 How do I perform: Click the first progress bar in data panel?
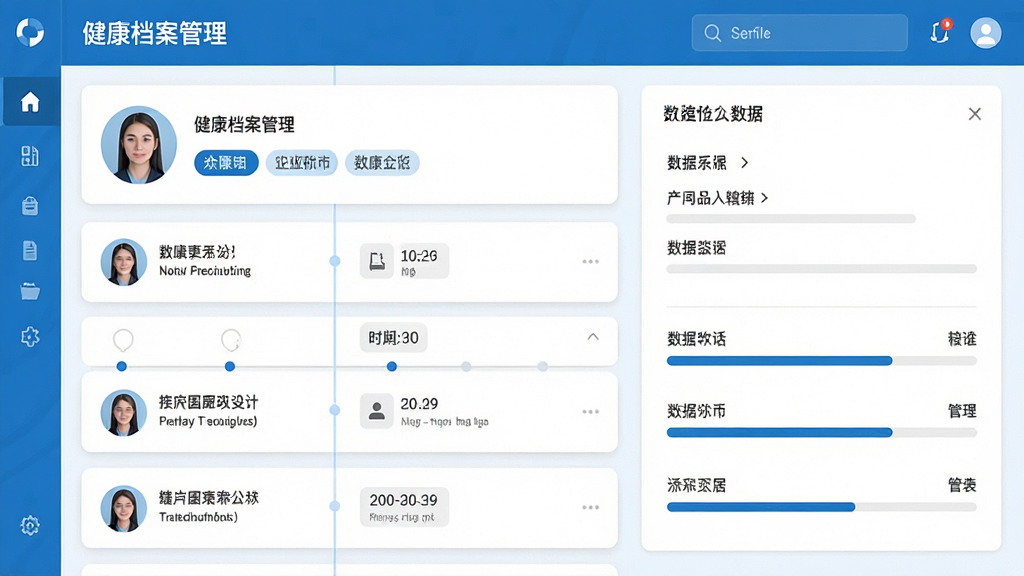(822, 360)
